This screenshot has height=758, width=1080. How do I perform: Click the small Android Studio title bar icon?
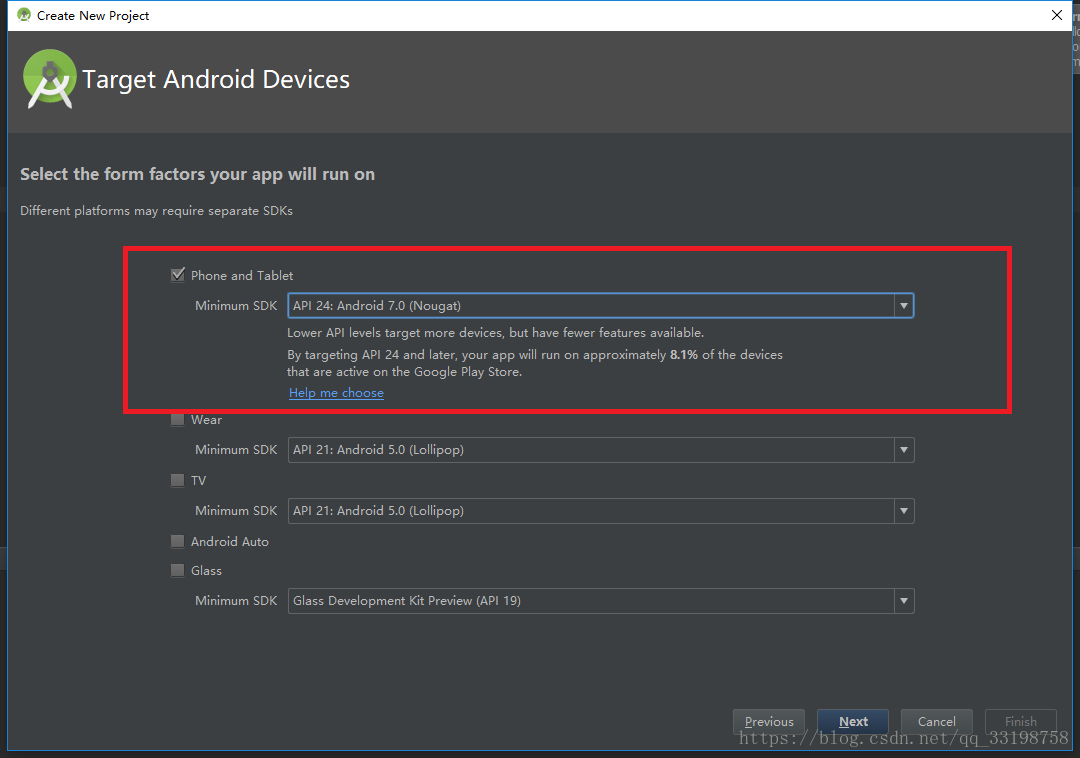24,15
